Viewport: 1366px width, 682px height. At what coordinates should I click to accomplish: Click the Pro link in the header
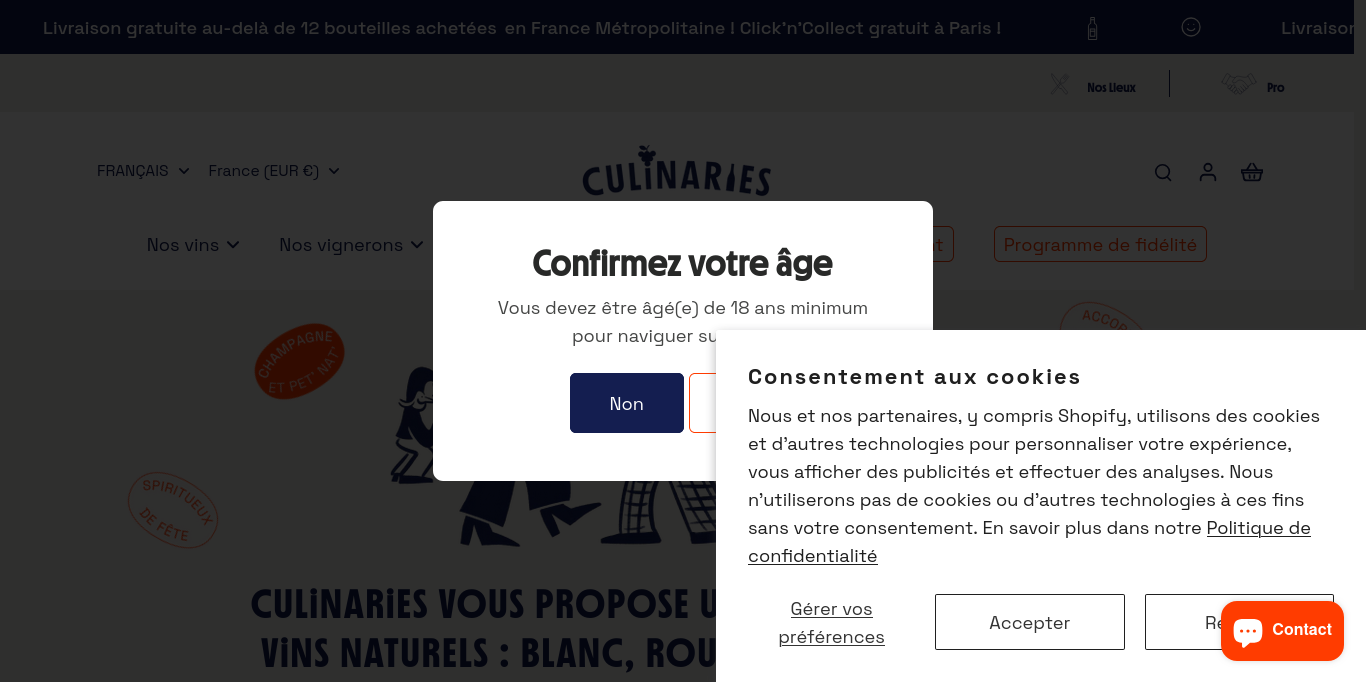(1275, 87)
